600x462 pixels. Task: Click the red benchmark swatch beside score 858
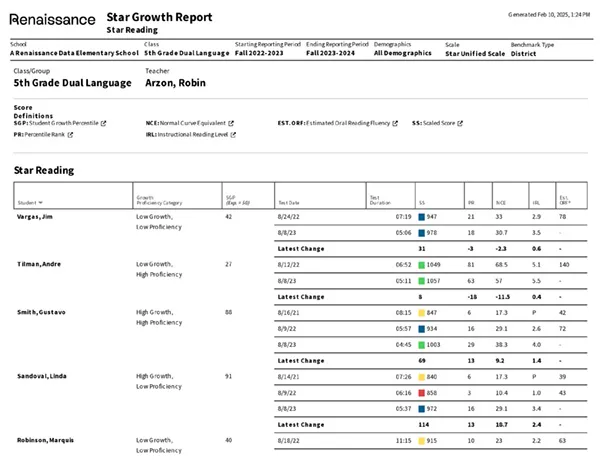421,393
